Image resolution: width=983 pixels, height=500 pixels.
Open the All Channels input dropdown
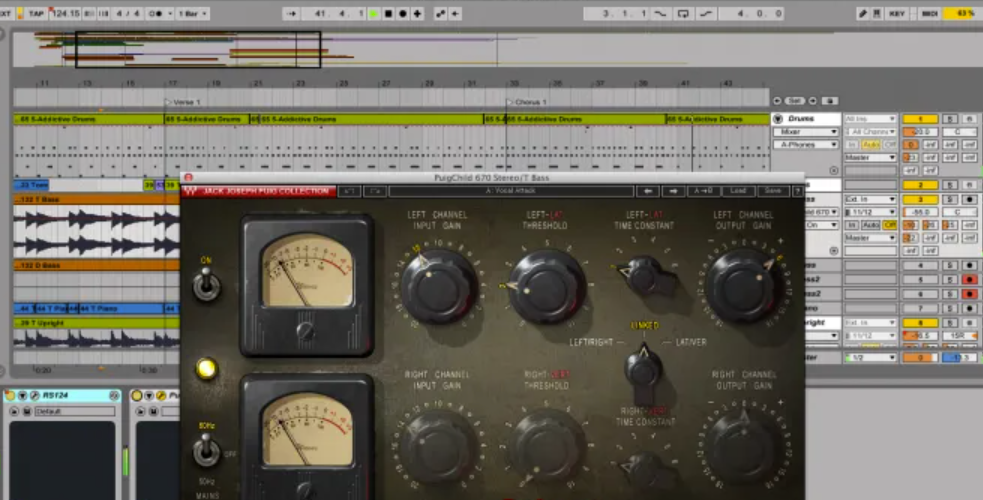click(x=870, y=132)
